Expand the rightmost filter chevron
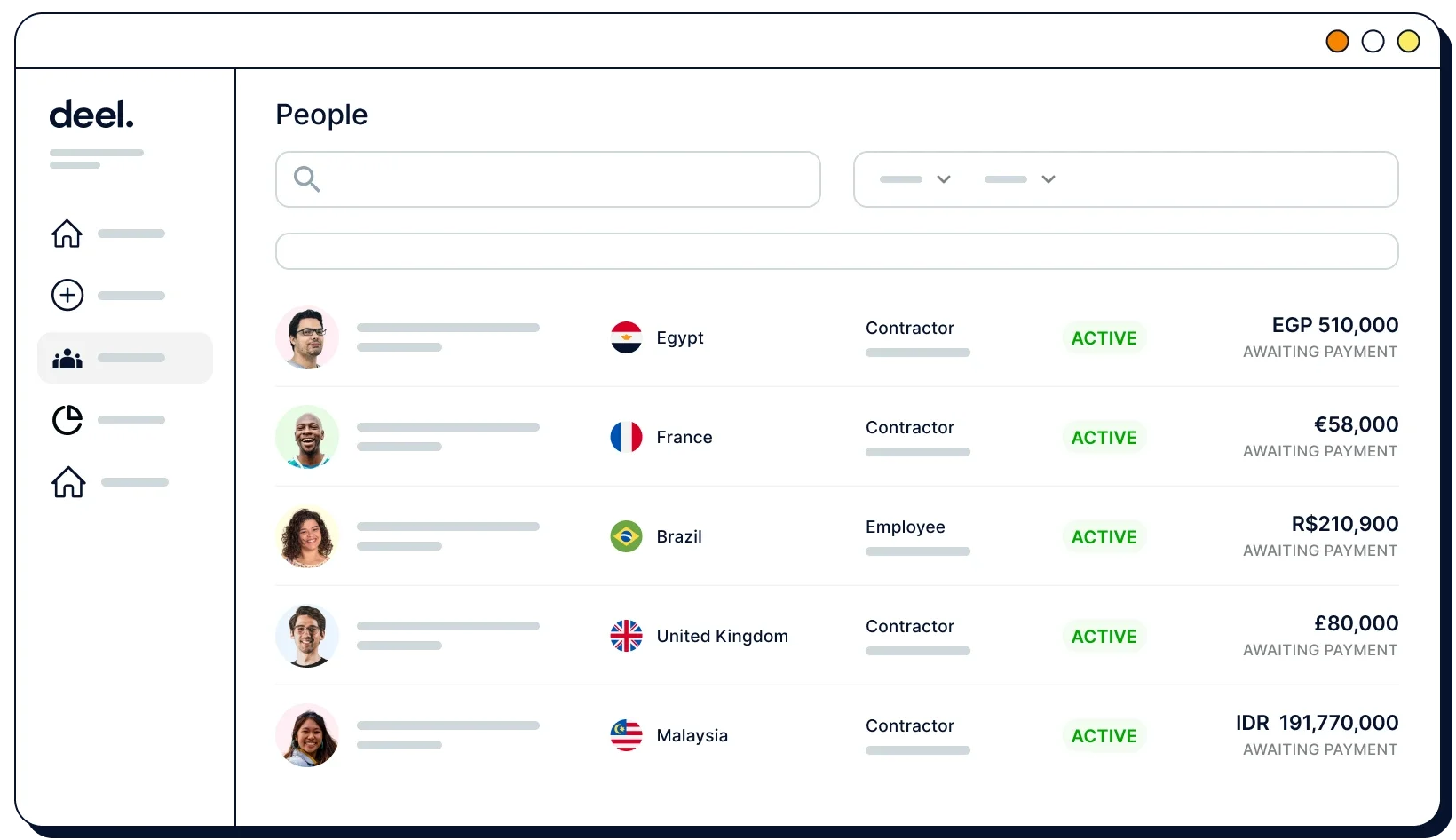The height and width of the screenshot is (840, 1456). pyautogui.click(x=1048, y=179)
